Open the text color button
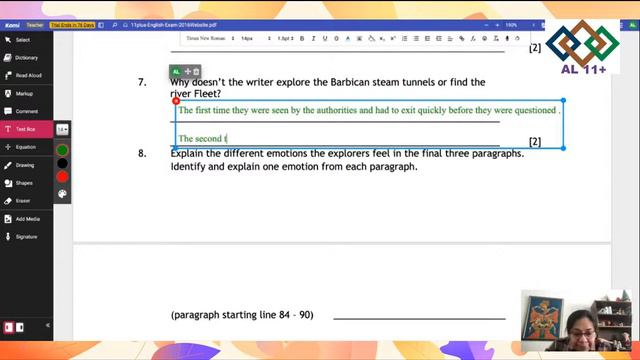 pyautogui.click(x=348, y=38)
